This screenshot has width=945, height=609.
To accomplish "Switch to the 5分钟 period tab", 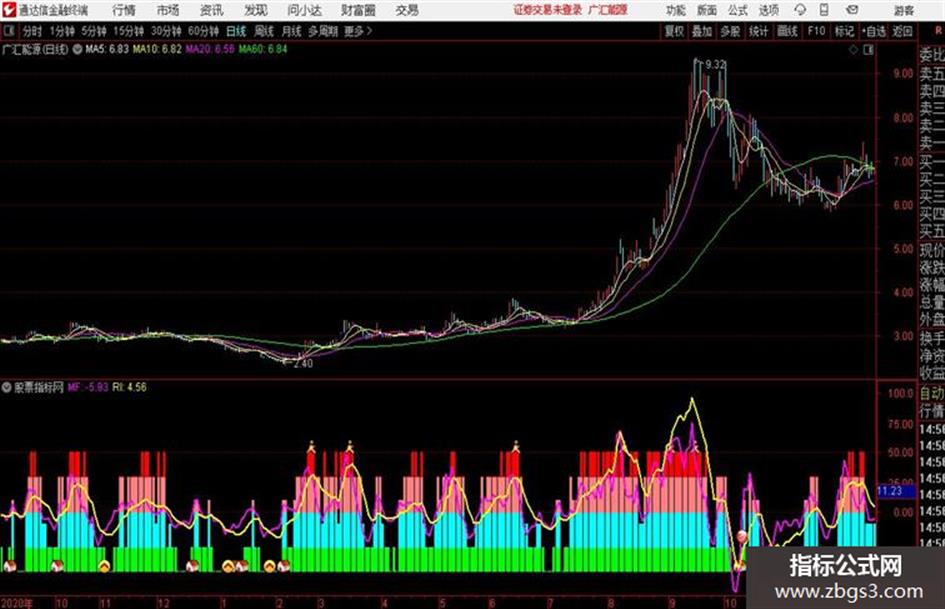I will click(x=93, y=31).
